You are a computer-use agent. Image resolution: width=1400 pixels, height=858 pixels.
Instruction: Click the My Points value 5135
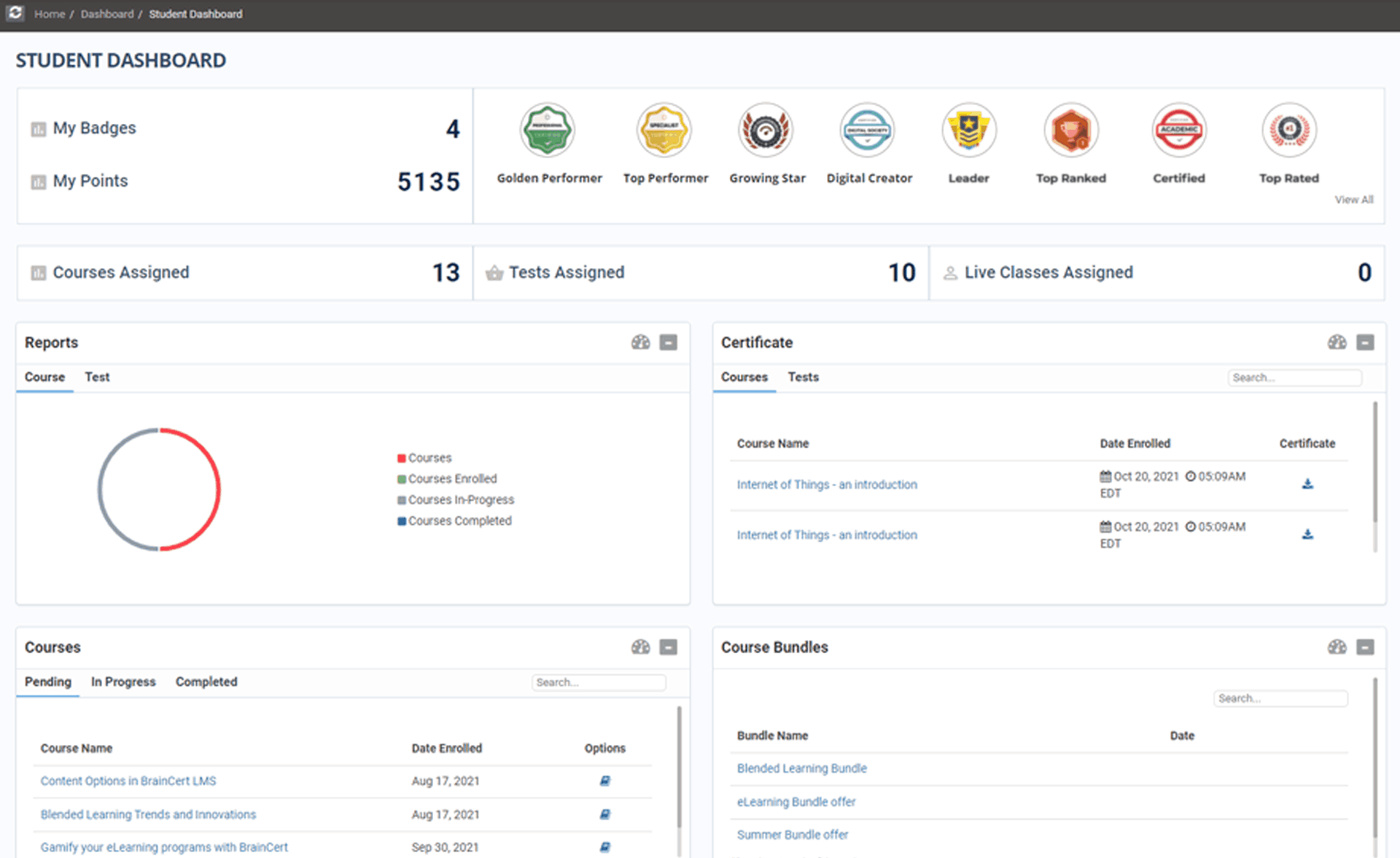point(429,182)
